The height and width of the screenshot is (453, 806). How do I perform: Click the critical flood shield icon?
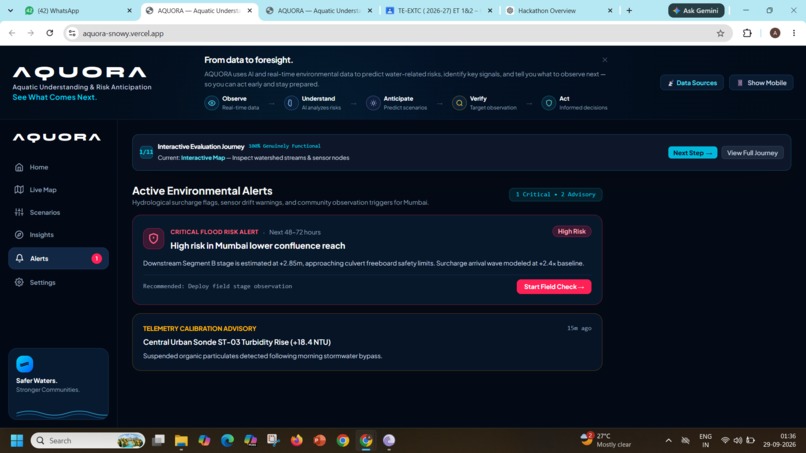pyautogui.click(x=153, y=239)
